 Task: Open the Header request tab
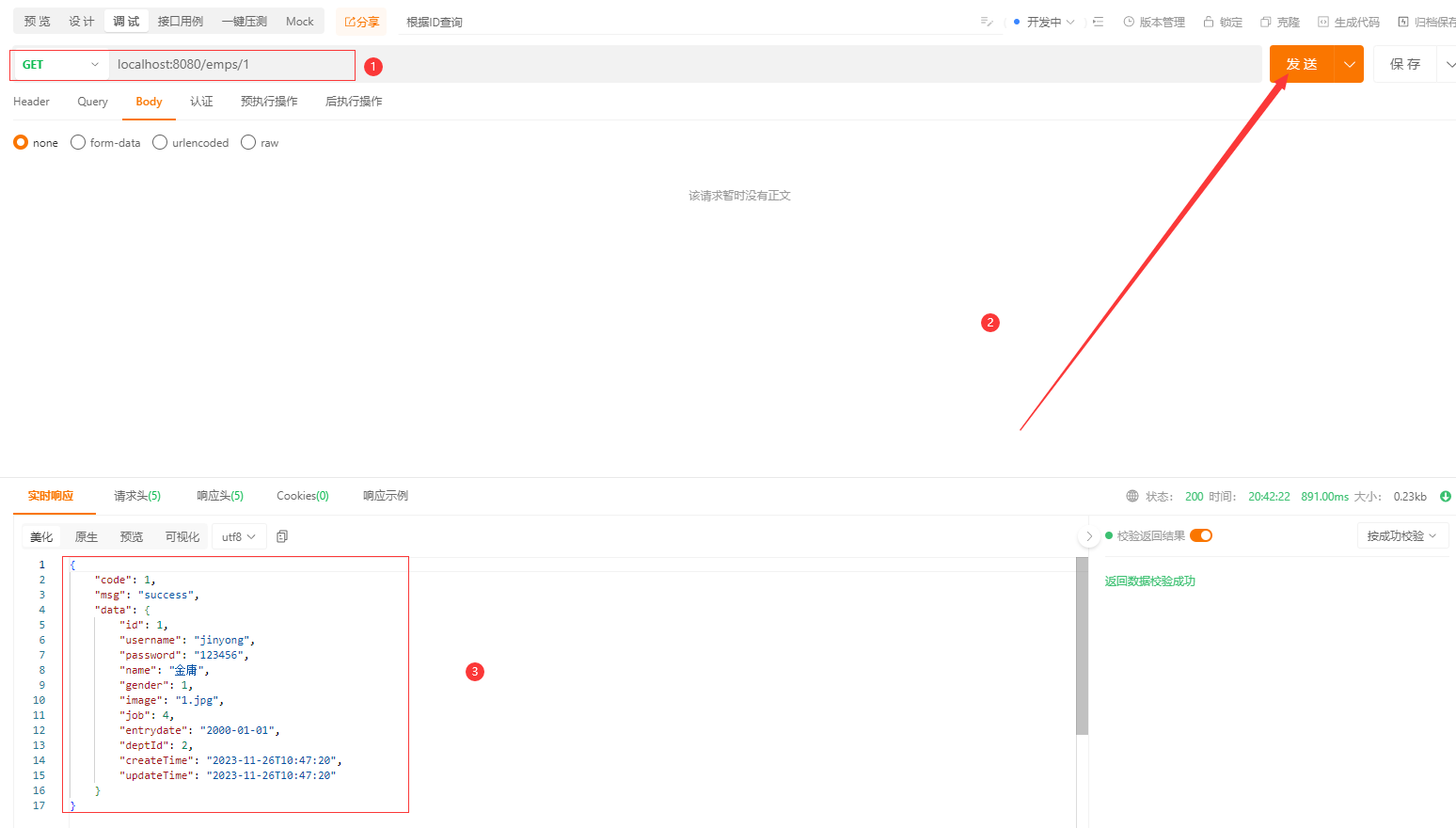[x=31, y=101]
